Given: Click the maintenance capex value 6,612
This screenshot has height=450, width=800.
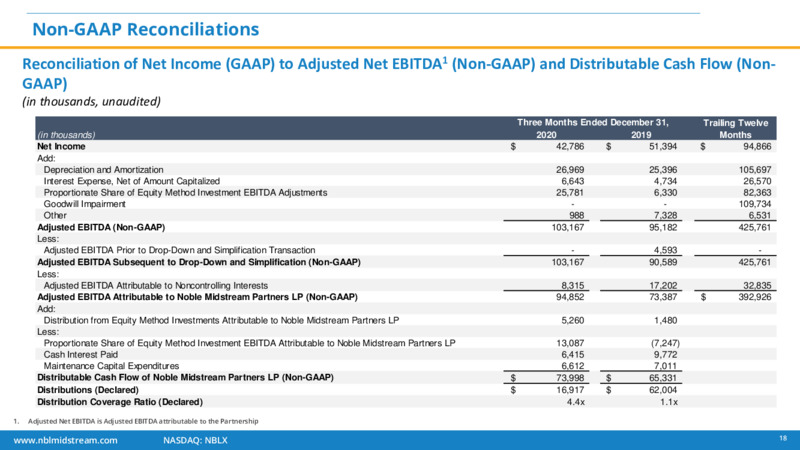Looking at the screenshot, I should pyautogui.click(x=572, y=366).
